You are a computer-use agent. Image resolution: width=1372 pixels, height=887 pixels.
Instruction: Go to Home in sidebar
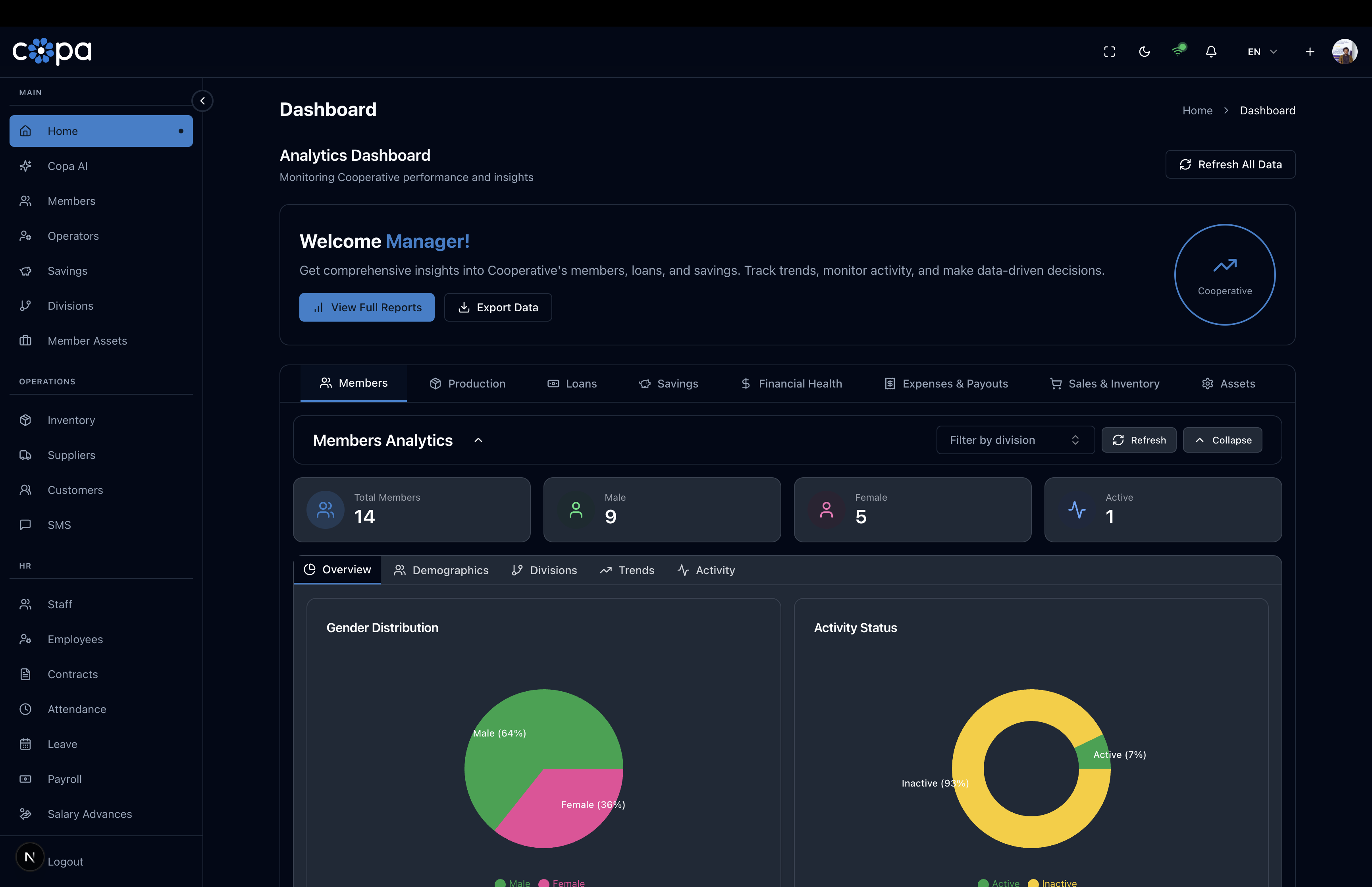(x=101, y=131)
